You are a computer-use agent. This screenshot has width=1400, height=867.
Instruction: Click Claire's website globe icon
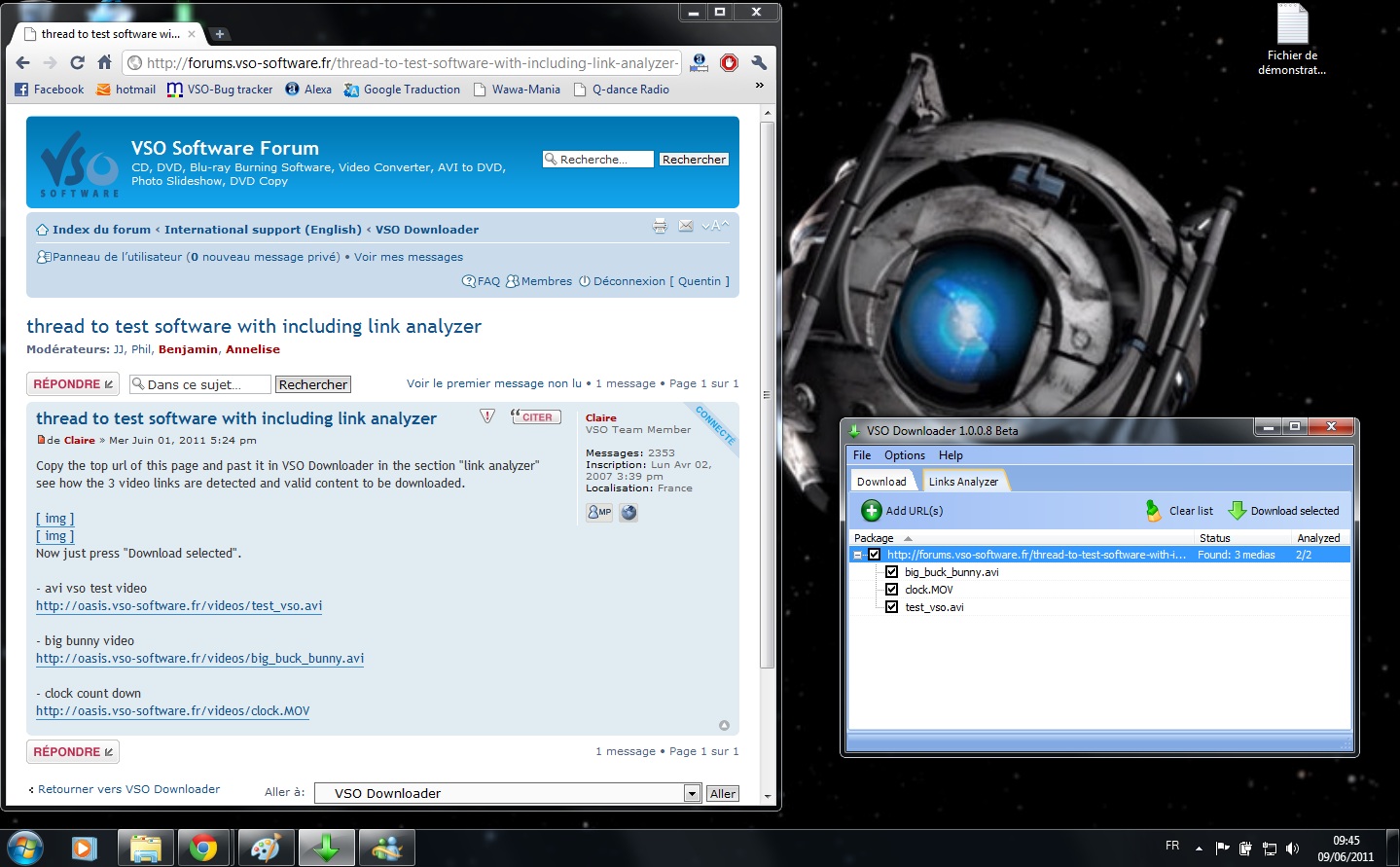628,512
